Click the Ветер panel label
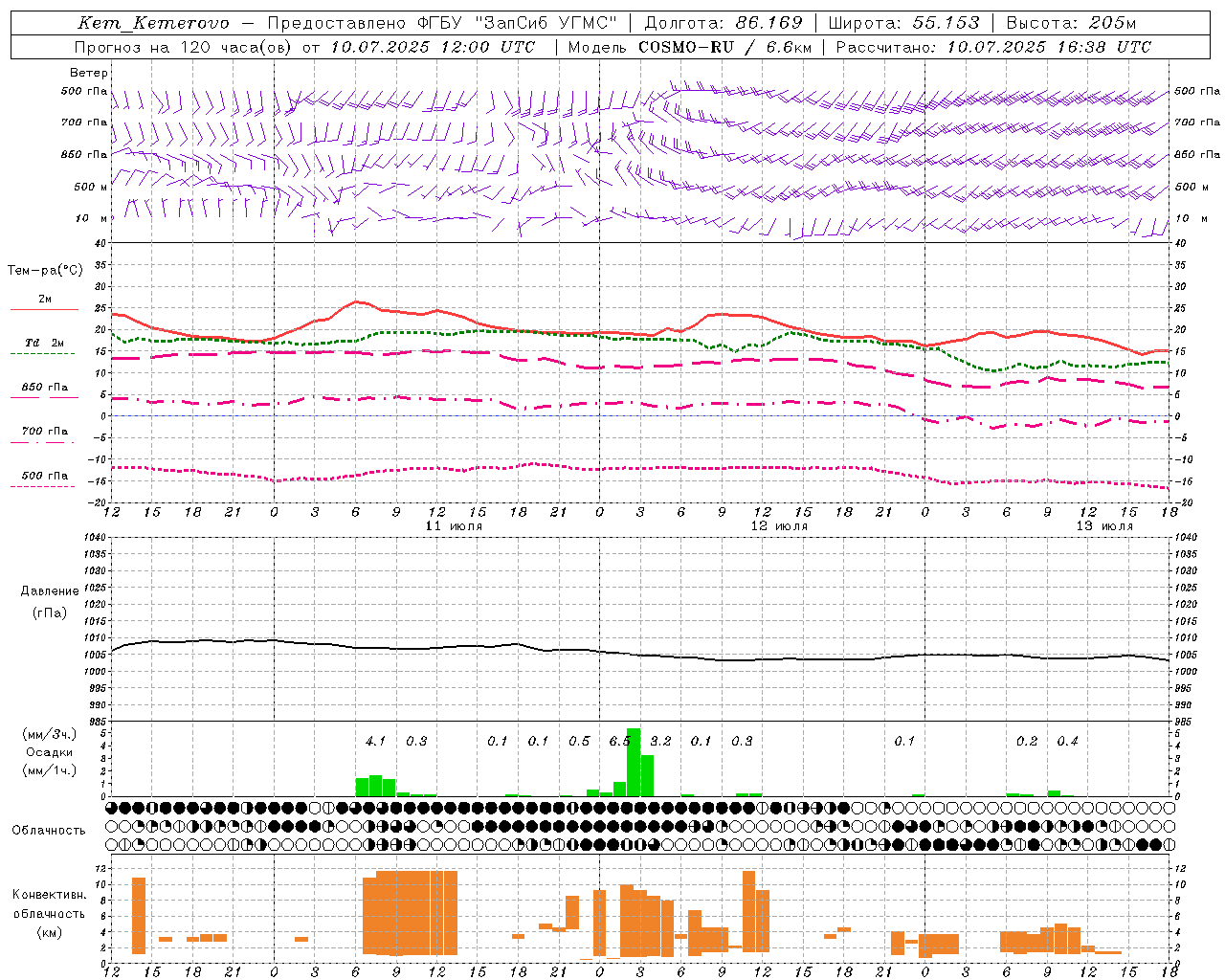 point(89,73)
